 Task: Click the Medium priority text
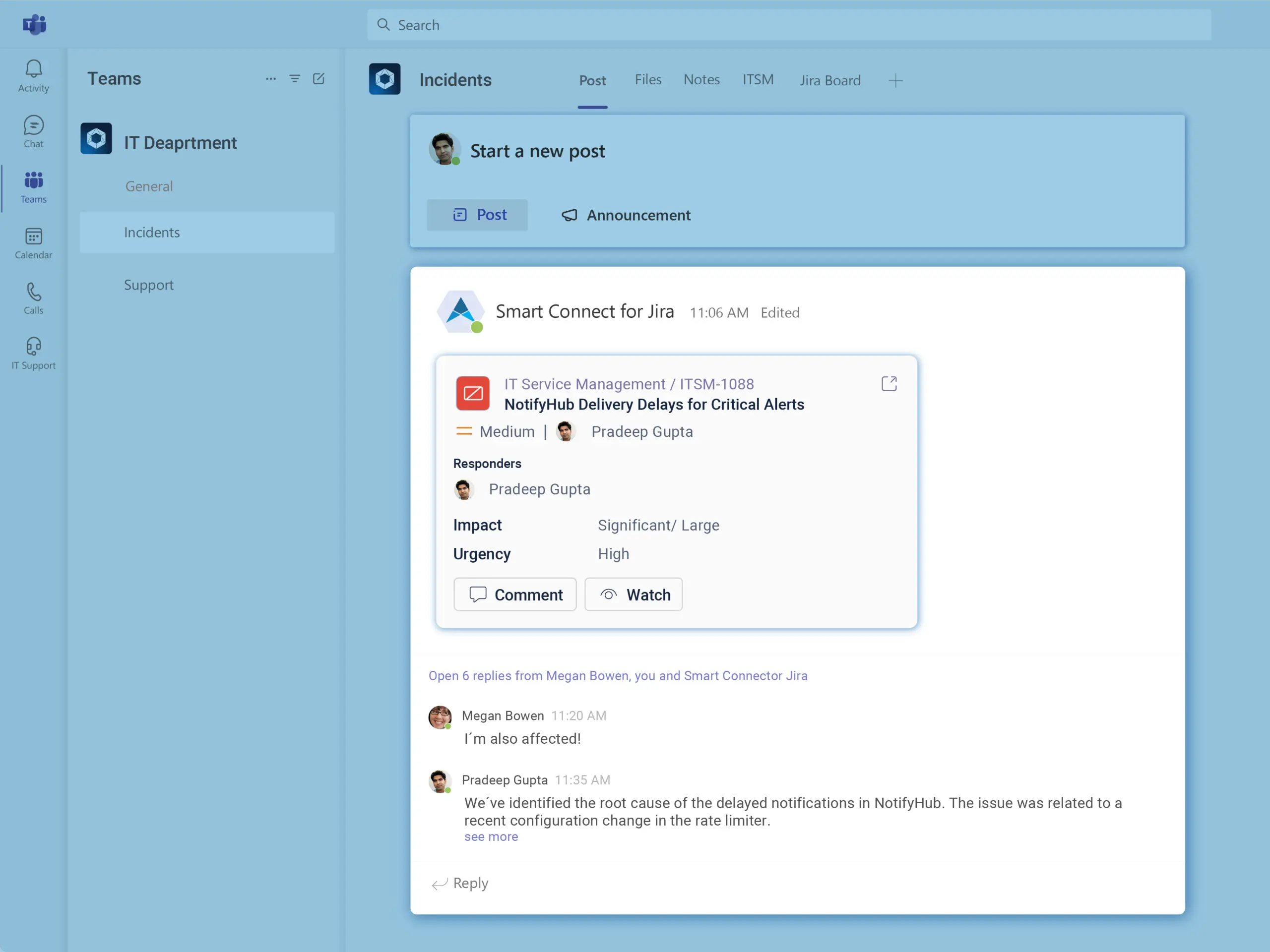click(x=507, y=431)
